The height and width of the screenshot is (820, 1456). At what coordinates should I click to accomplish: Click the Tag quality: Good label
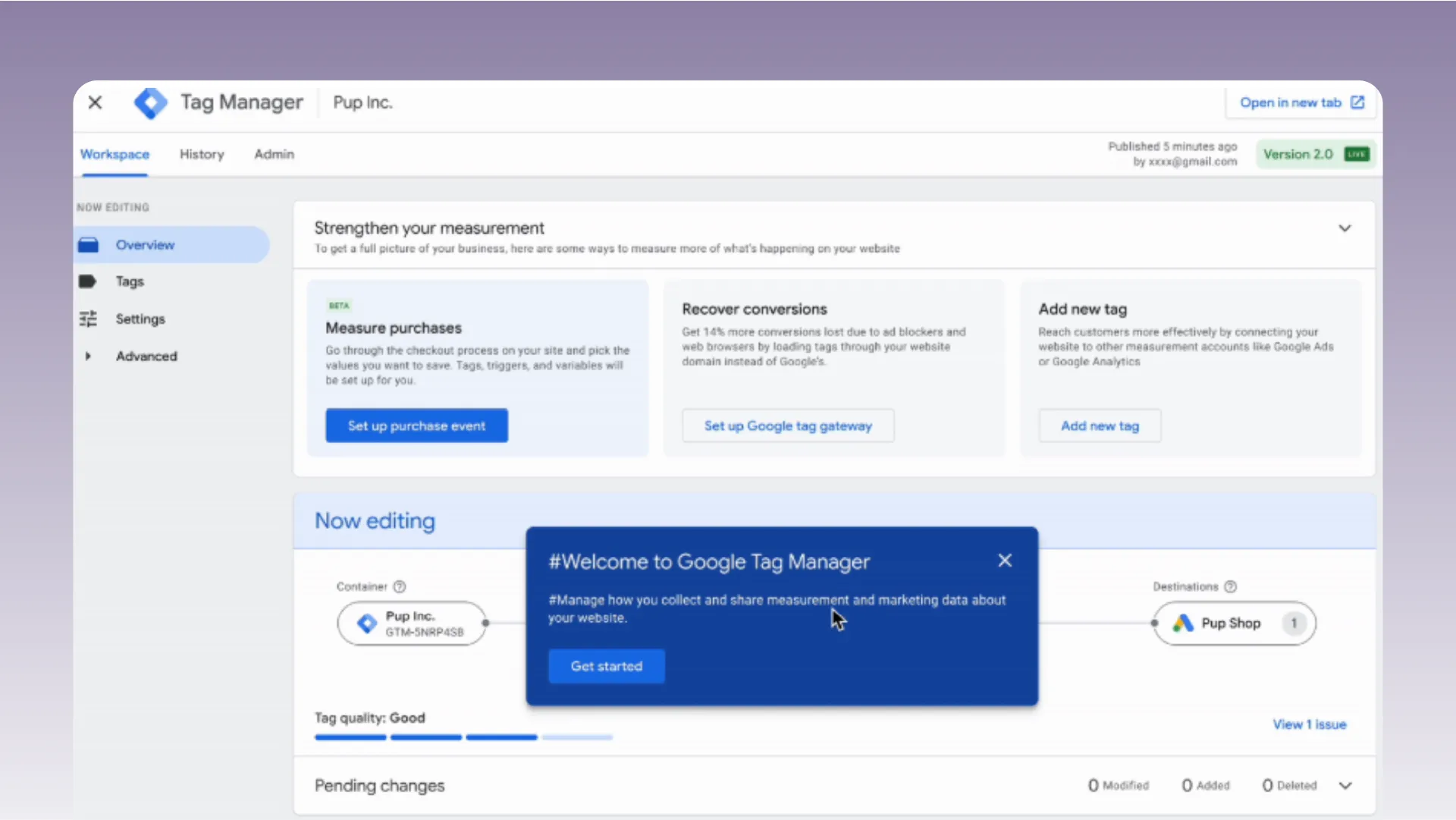click(x=370, y=718)
